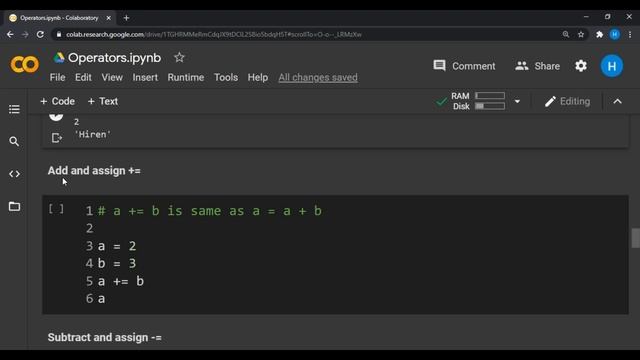Open the Help menu
Image resolution: width=640 pixels, height=360 pixels.
(258, 78)
